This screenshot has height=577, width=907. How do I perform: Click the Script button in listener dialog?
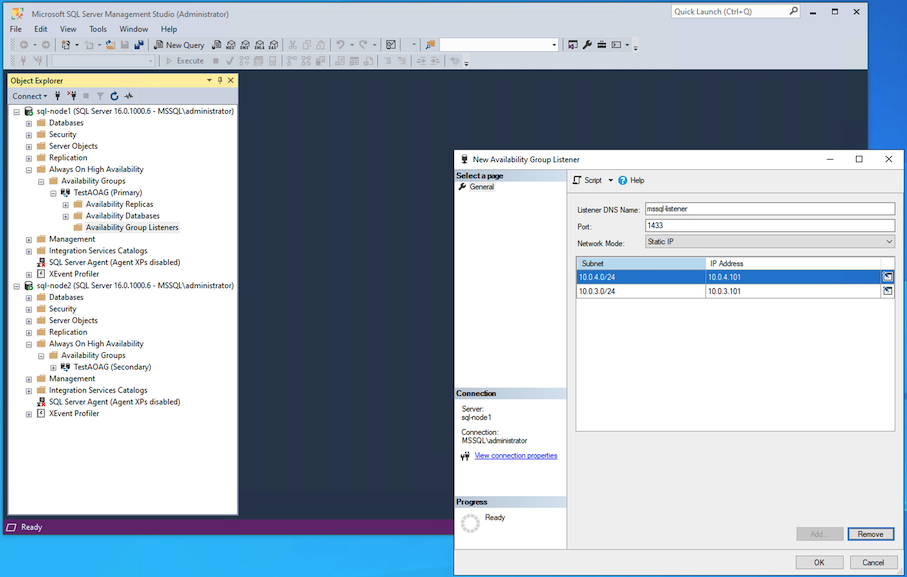(588, 180)
